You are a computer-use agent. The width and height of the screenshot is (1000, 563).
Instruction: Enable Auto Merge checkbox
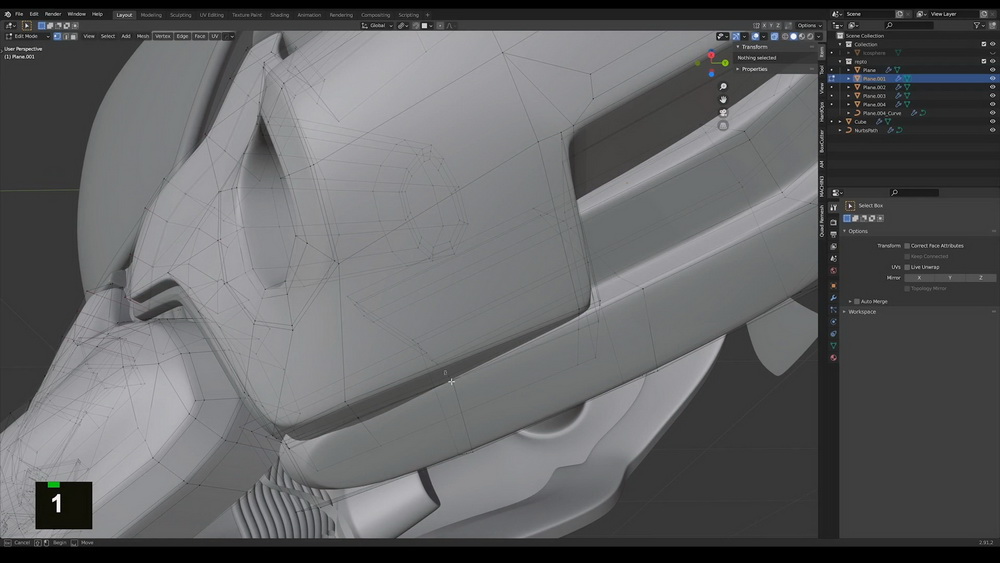tap(857, 301)
